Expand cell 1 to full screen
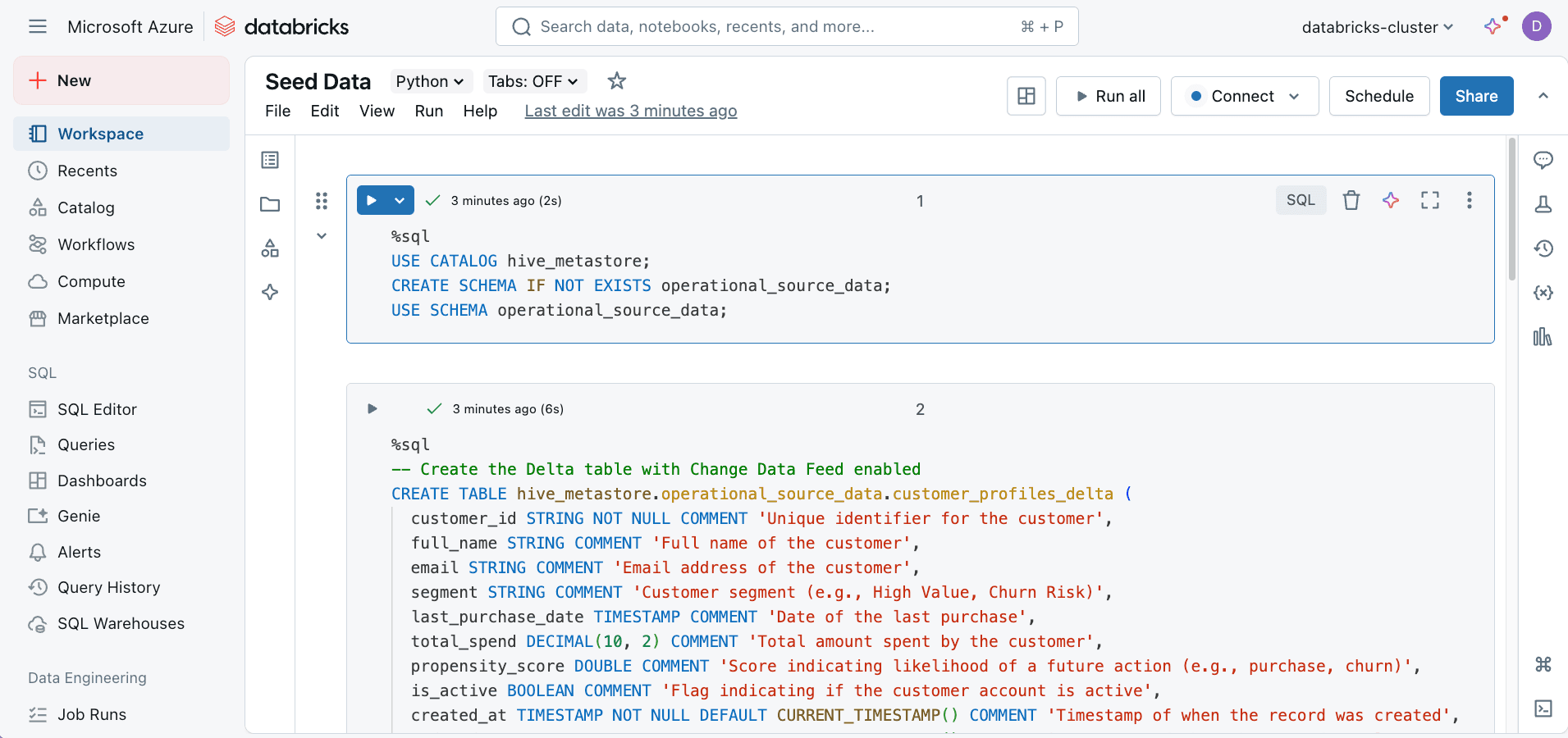Image resolution: width=1568 pixels, height=738 pixels. [x=1429, y=200]
